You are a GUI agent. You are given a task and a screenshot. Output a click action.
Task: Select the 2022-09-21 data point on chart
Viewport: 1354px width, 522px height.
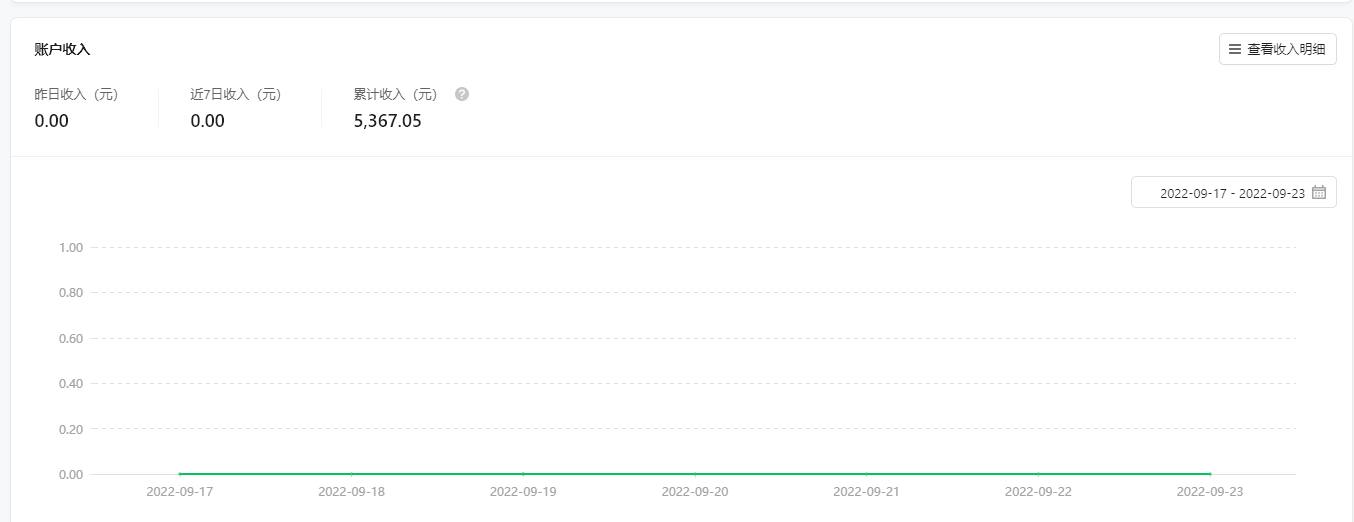pos(867,474)
